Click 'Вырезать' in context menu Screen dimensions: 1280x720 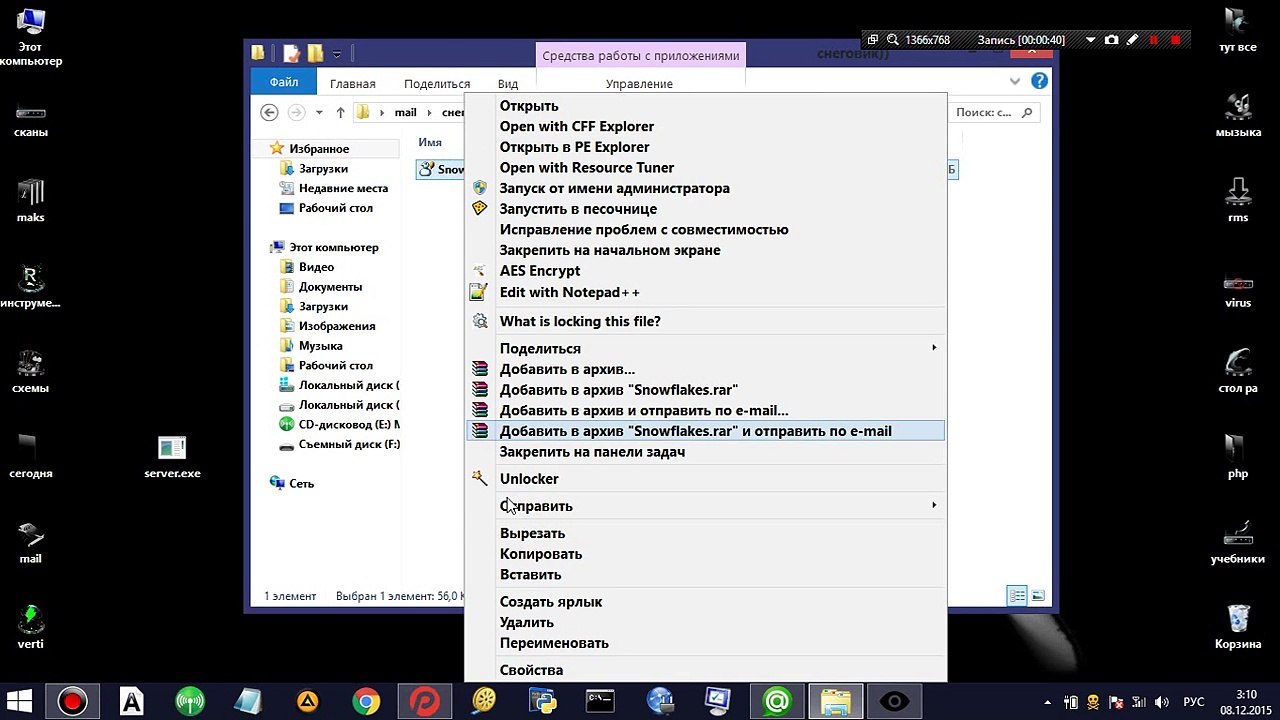coord(706,533)
